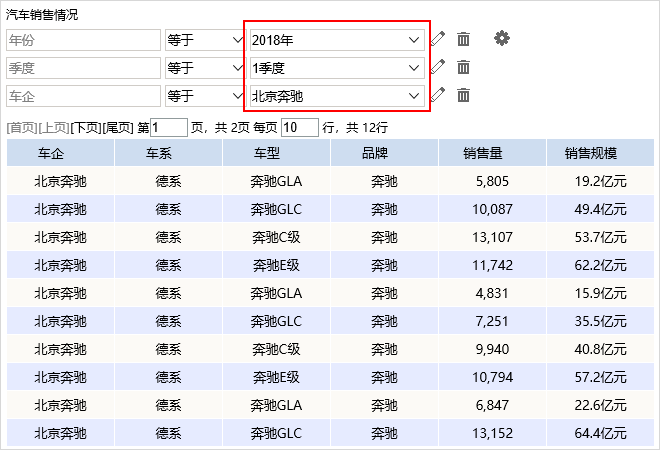The width and height of the screenshot is (660, 450).
Task: Open the filter settings gear
Action: pos(502,38)
